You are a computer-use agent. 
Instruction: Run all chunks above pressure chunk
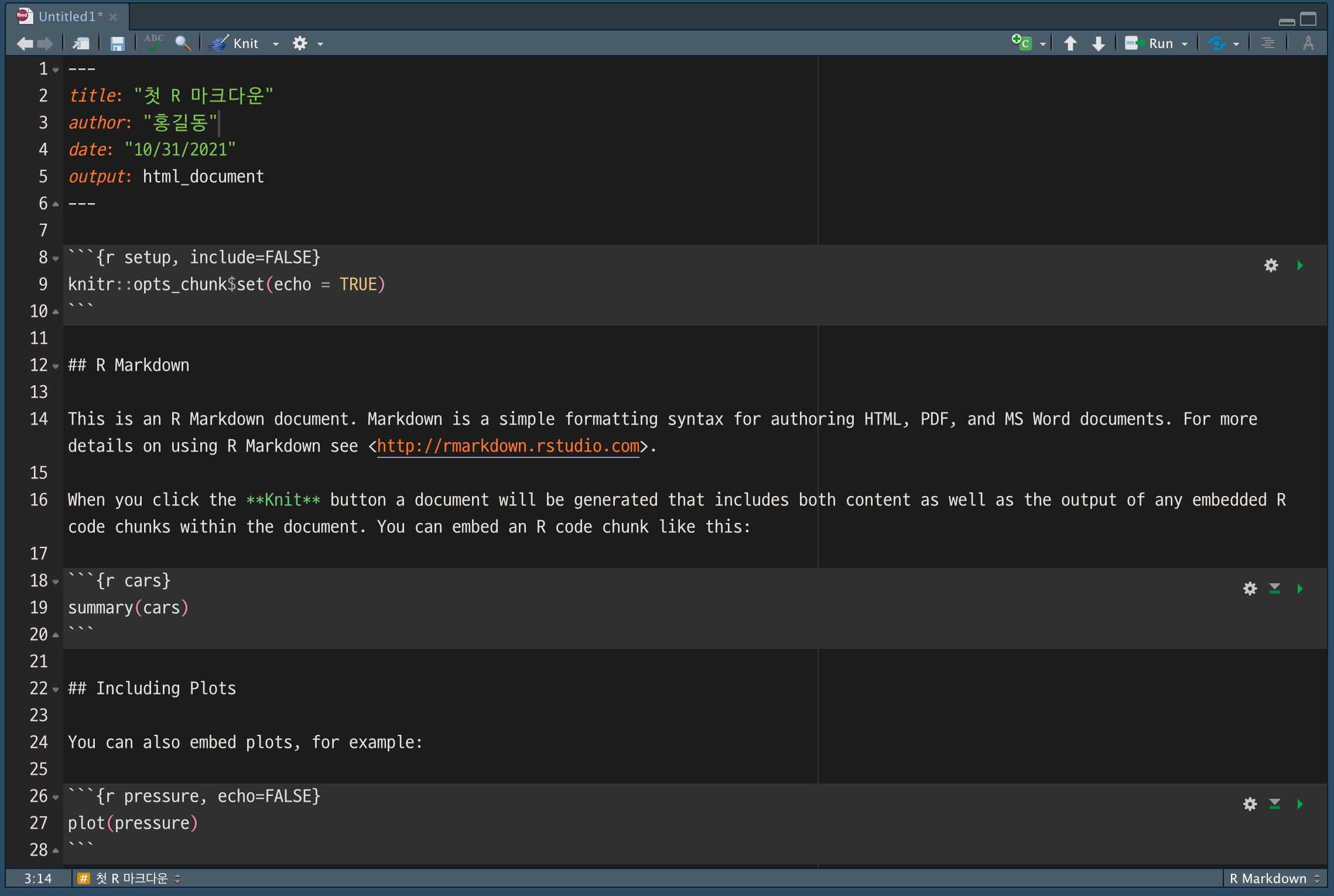coord(1275,804)
